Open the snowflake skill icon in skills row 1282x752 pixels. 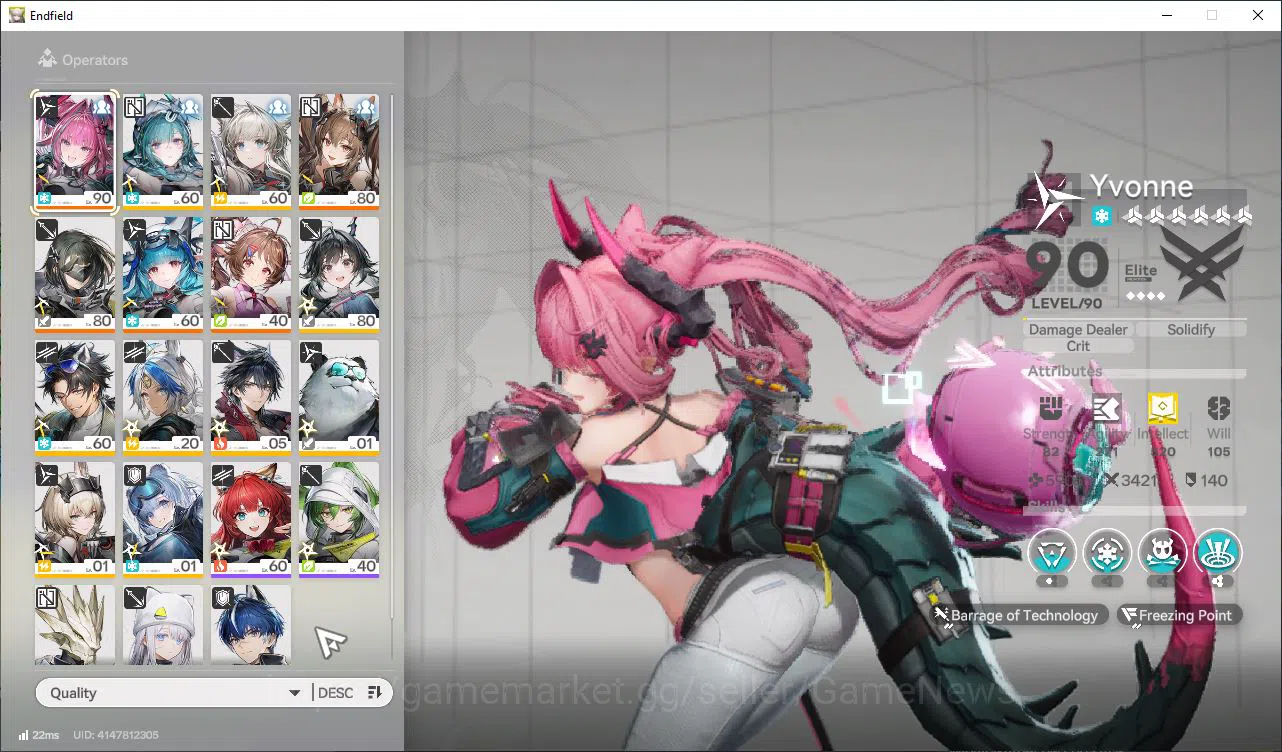click(x=1107, y=552)
